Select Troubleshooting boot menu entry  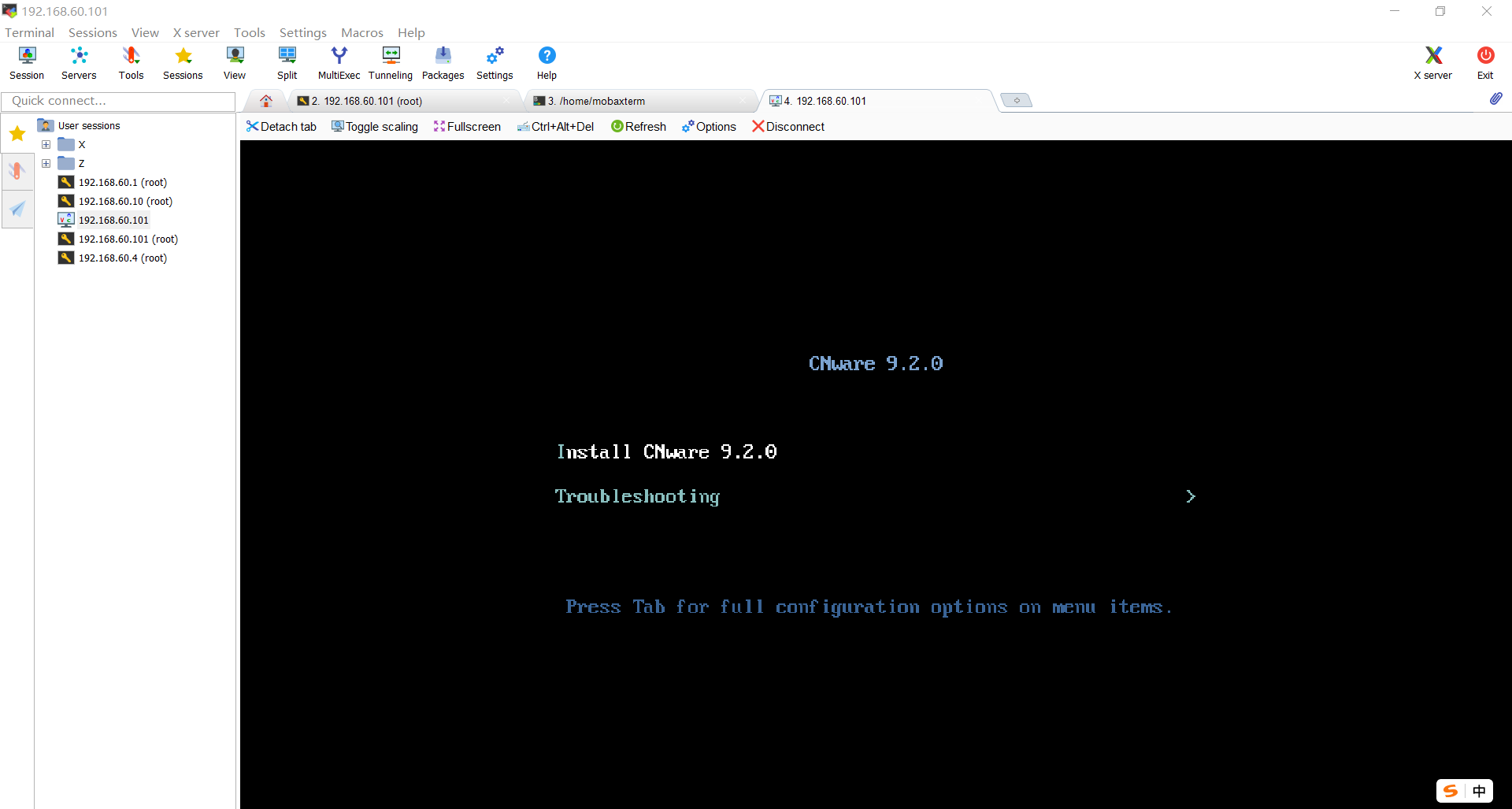click(x=637, y=496)
